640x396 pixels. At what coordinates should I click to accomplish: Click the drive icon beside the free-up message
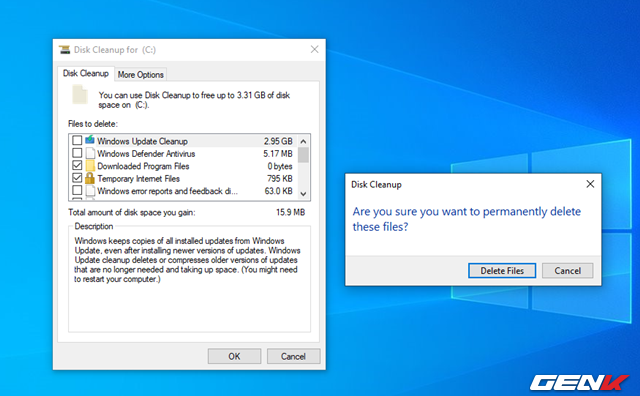click(80, 94)
